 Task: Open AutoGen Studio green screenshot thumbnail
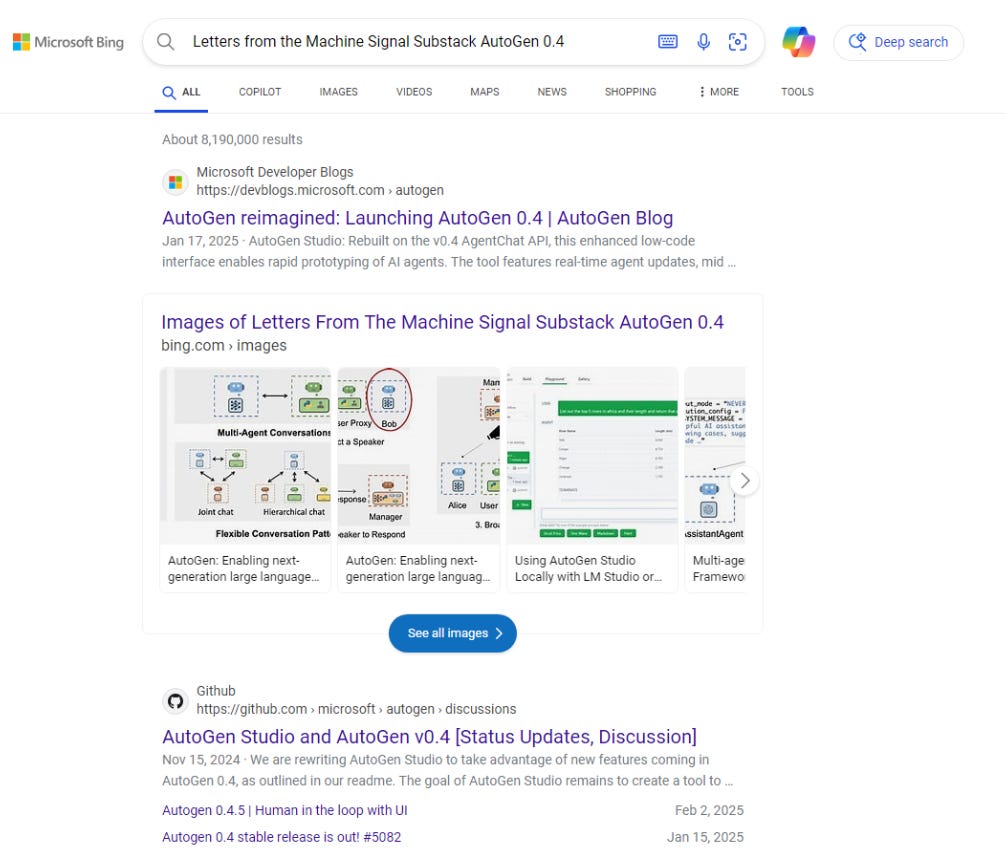[592, 455]
